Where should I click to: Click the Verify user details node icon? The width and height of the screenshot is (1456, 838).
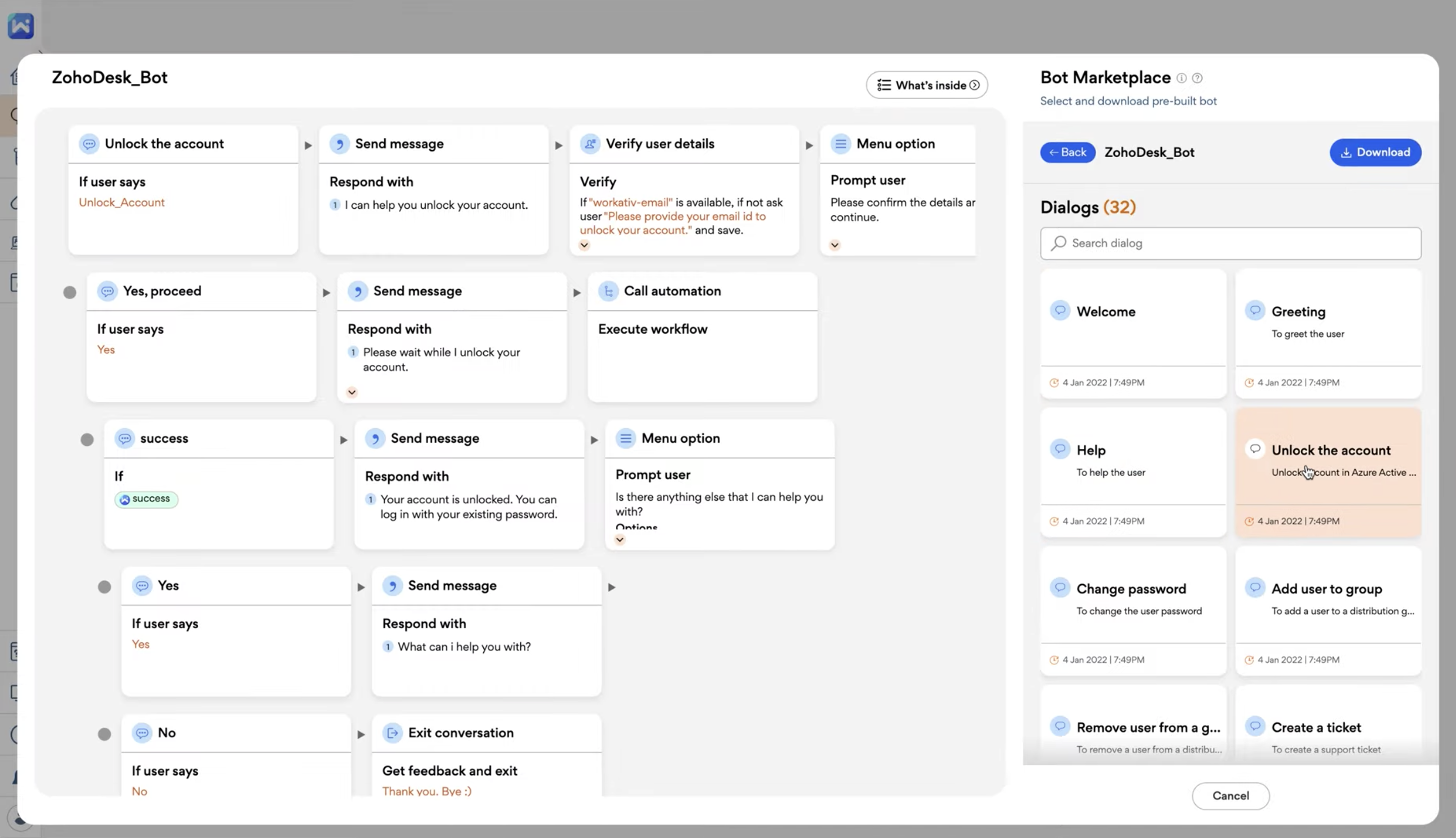point(590,144)
